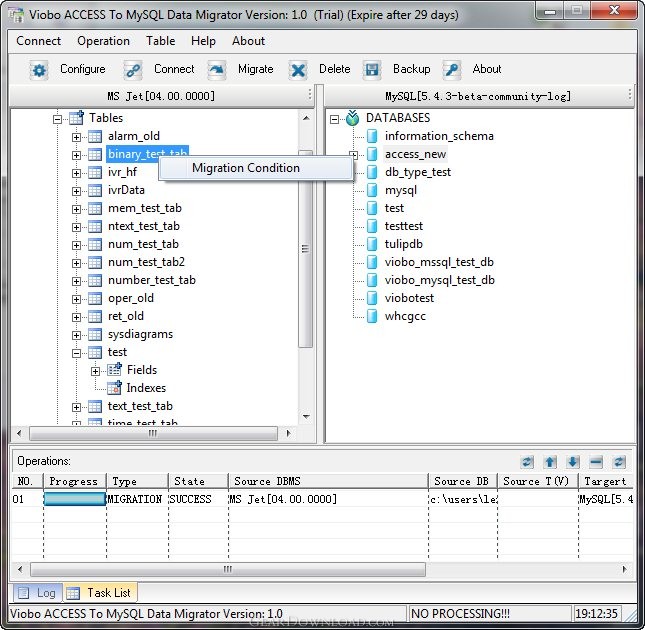The image size is (645, 630).
Task: Select the db_type_test database
Action: (418, 172)
